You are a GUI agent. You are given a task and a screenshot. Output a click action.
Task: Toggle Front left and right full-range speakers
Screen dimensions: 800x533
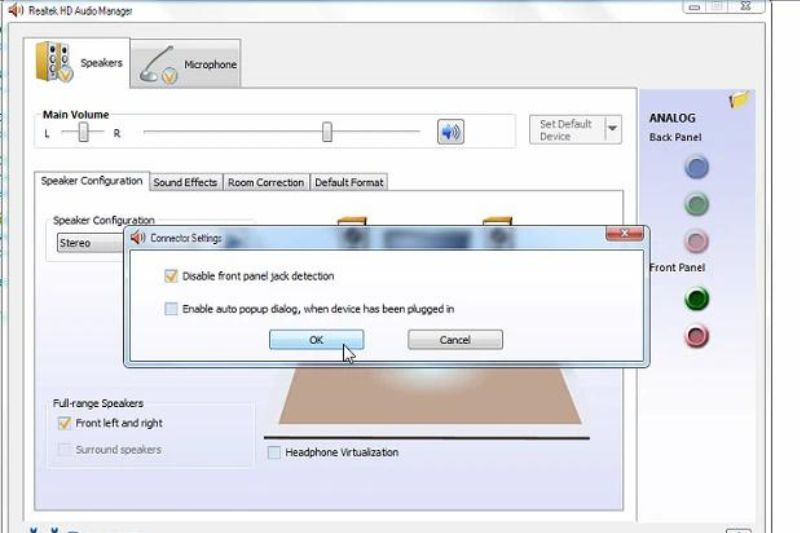click(x=64, y=423)
